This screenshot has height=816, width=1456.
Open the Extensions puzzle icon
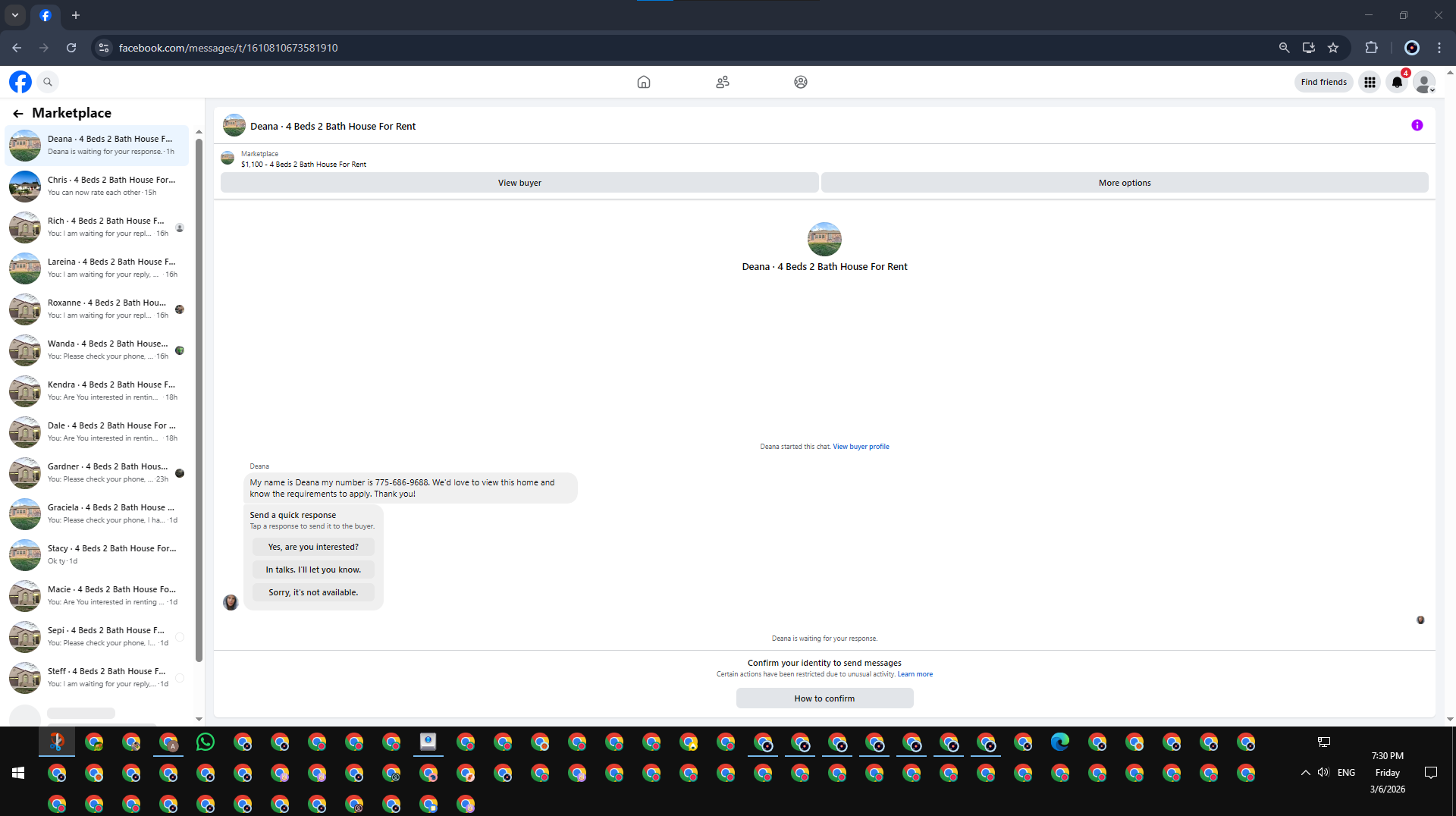(x=1371, y=48)
